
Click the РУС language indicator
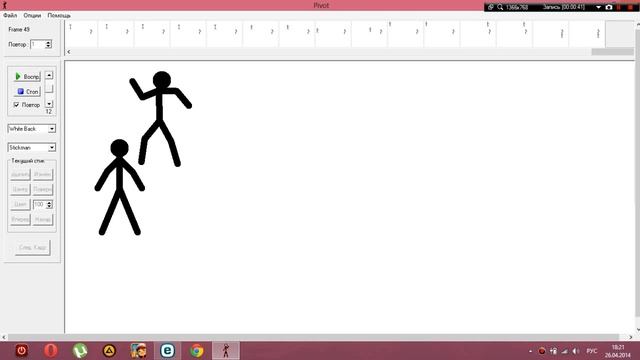pyautogui.click(x=591, y=351)
